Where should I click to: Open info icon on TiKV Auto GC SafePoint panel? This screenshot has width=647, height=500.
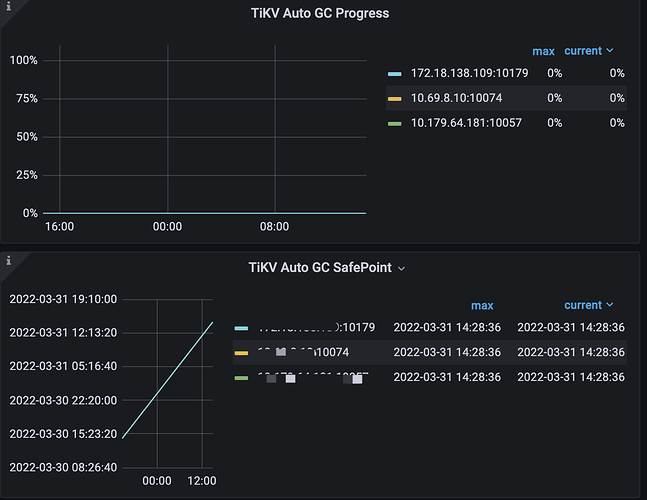8,260
